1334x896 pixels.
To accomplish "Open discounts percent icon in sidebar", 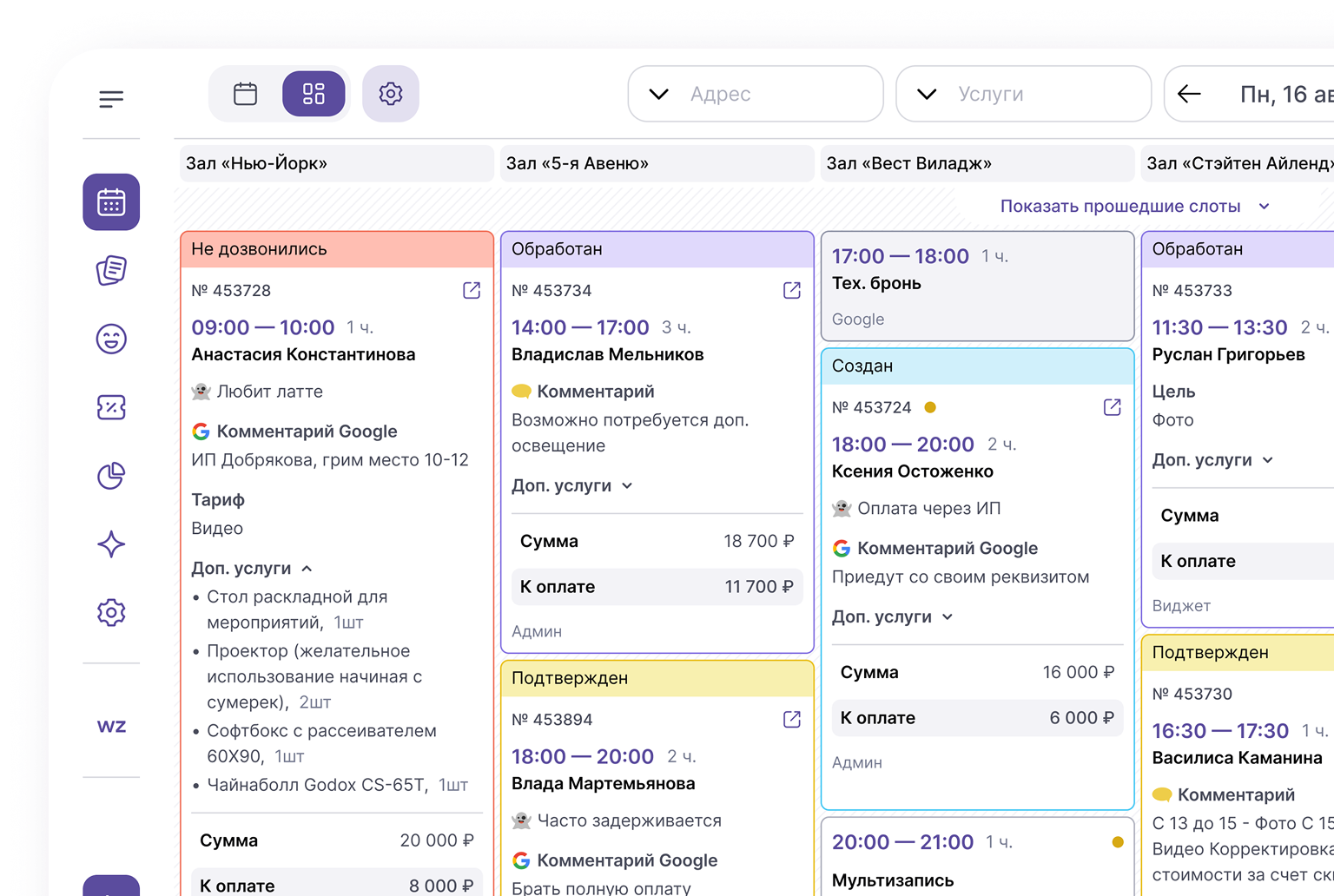I will [111, 407].
